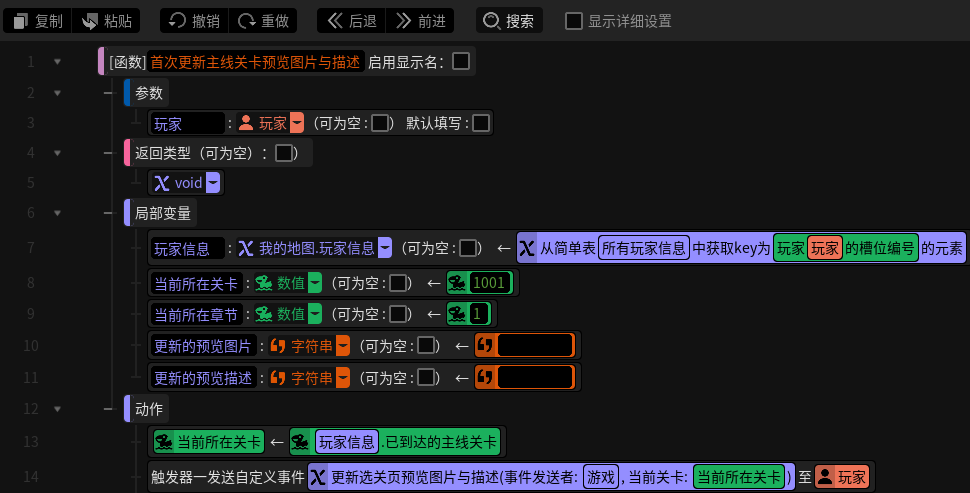This screenshot has height=493, width=970.
Task: Collapse the 局部变量 section arrow
Action: [x=57, y=213]
